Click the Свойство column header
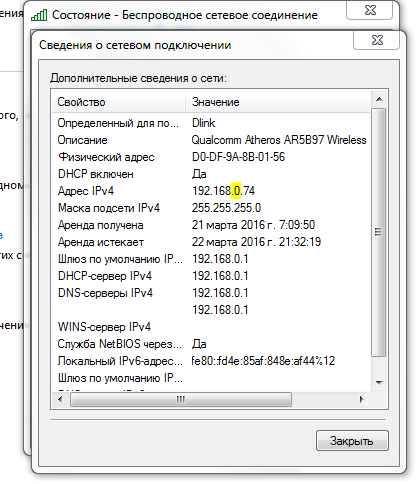Viewport: 419px width, 484px height. tap(118, 102)
